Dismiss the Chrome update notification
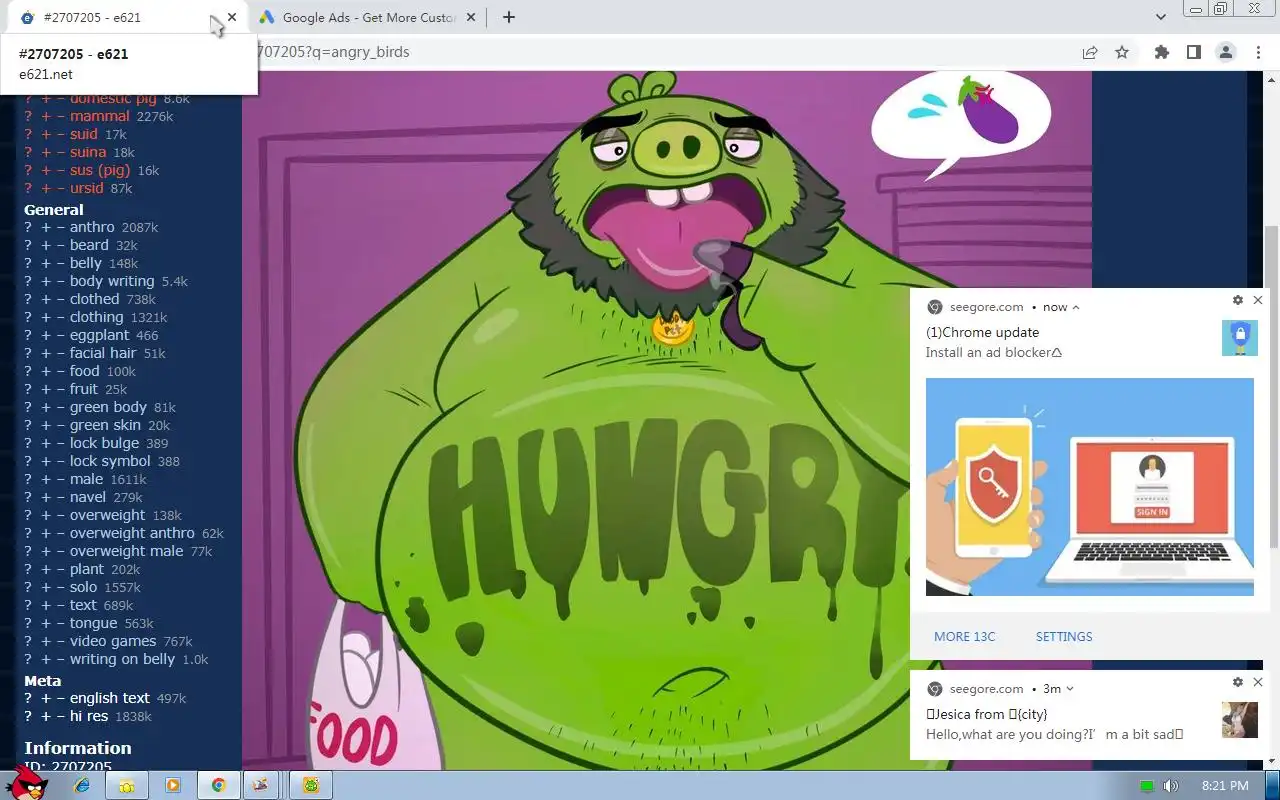The width and height of the screenshot is (1280, 800). coord(1258,300)
